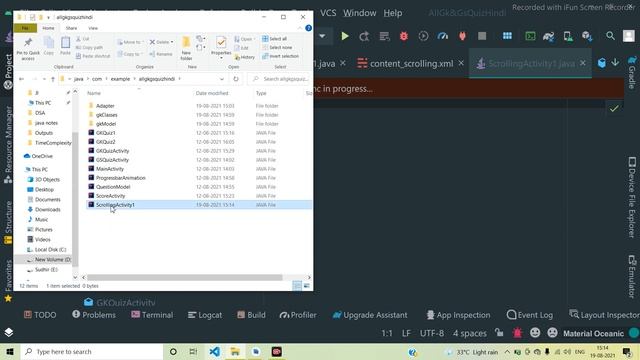Open File Explorer from taskbar
The height and width of the screenshot is (360, 640).
[x=235, y=351]
